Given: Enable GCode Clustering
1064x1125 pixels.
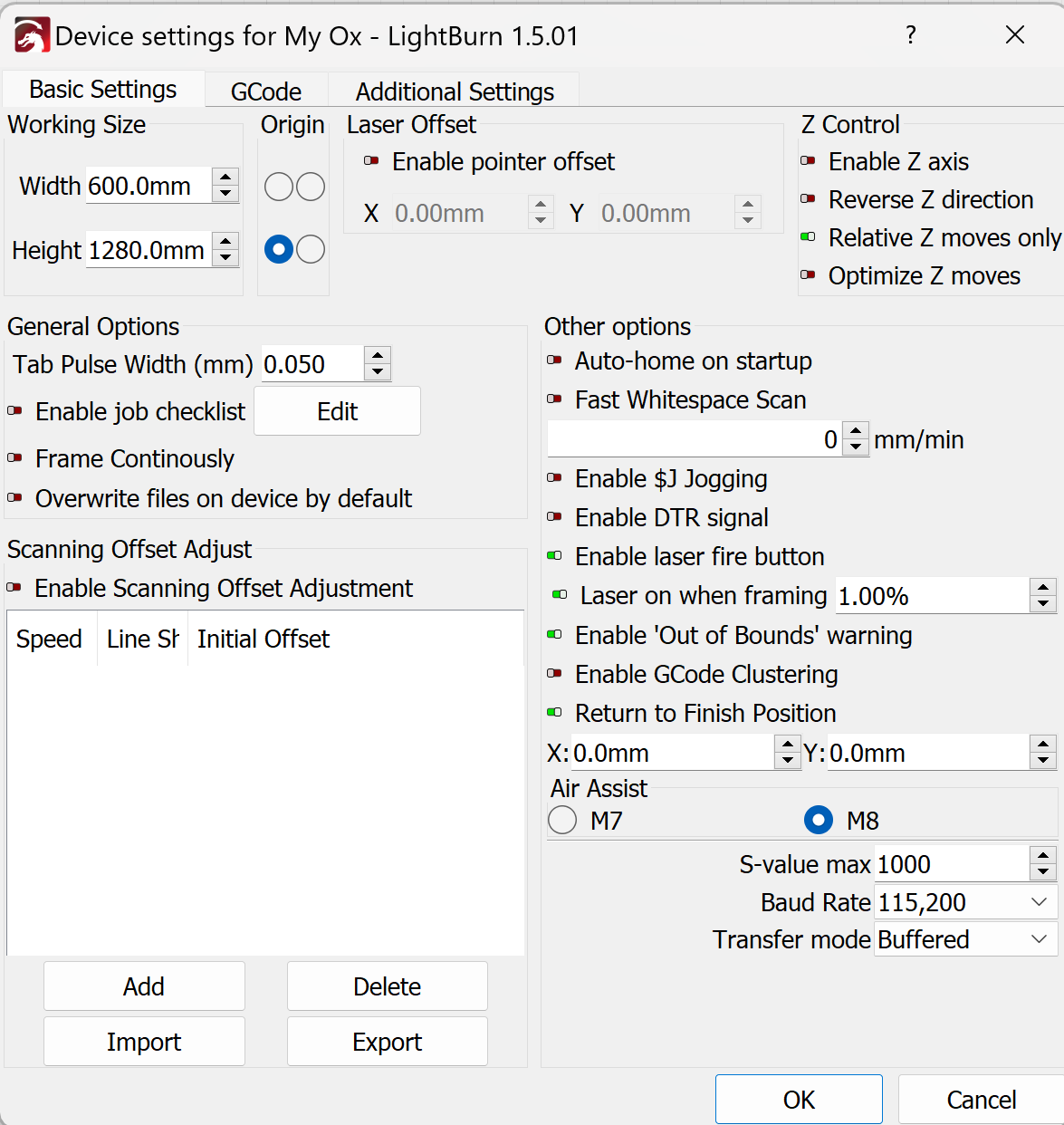Looking at the screenshot, I should tap(555, 674).
